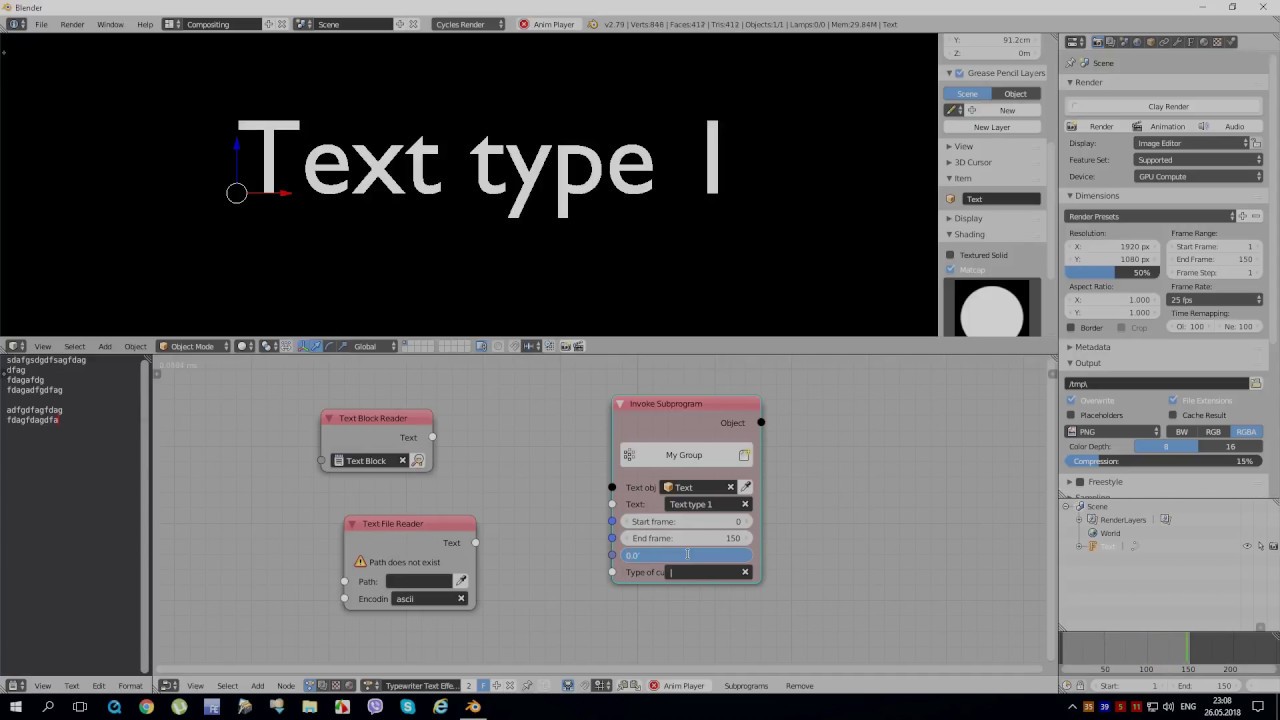Open the Window menu

click(110, 24)
